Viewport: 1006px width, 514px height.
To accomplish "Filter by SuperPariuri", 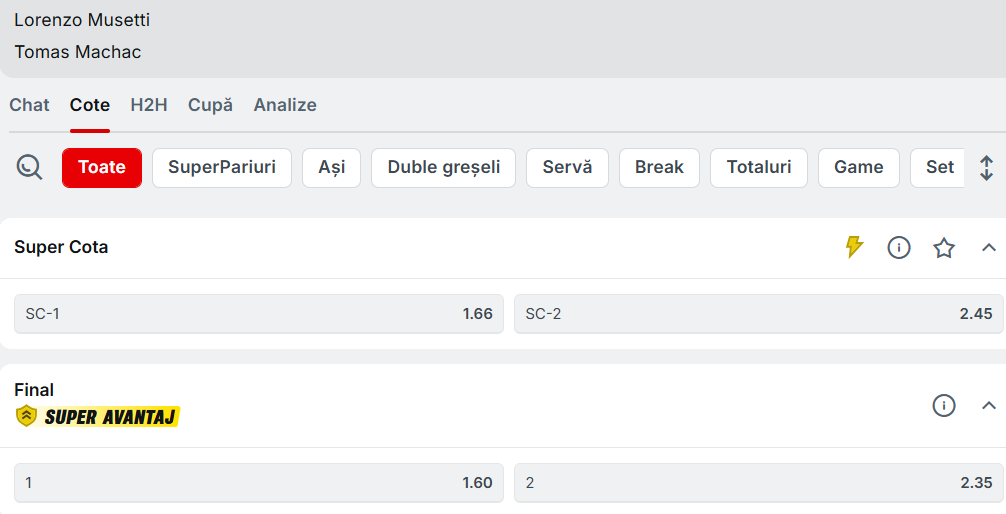I will point(221,167).
